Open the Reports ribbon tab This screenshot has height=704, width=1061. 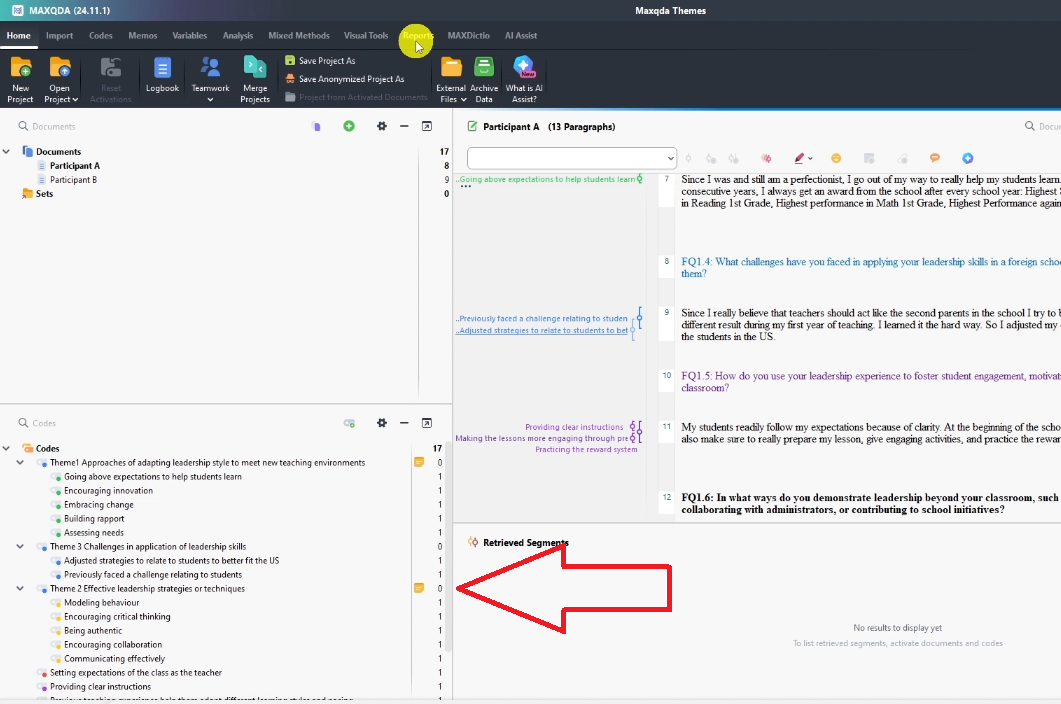(x=417, y=36)
